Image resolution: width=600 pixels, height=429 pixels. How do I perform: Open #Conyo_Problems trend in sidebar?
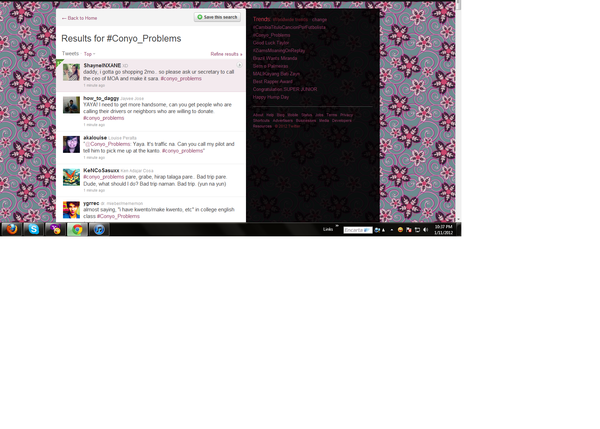(271, 35)
